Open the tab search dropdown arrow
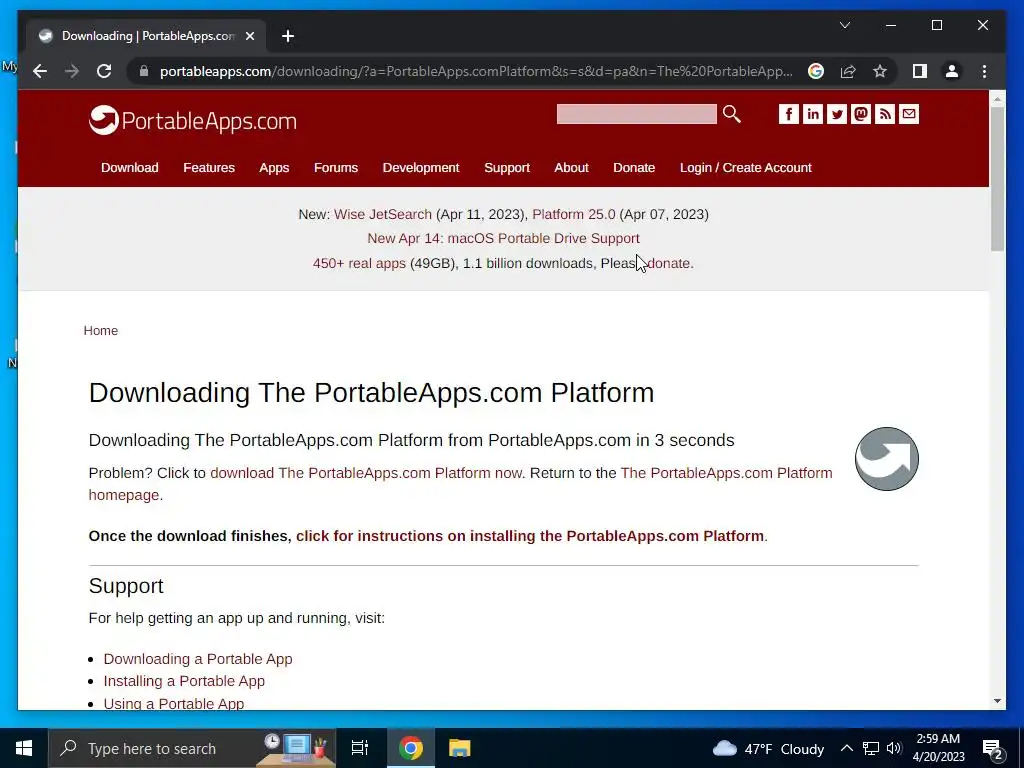 [x=844, y=25]
